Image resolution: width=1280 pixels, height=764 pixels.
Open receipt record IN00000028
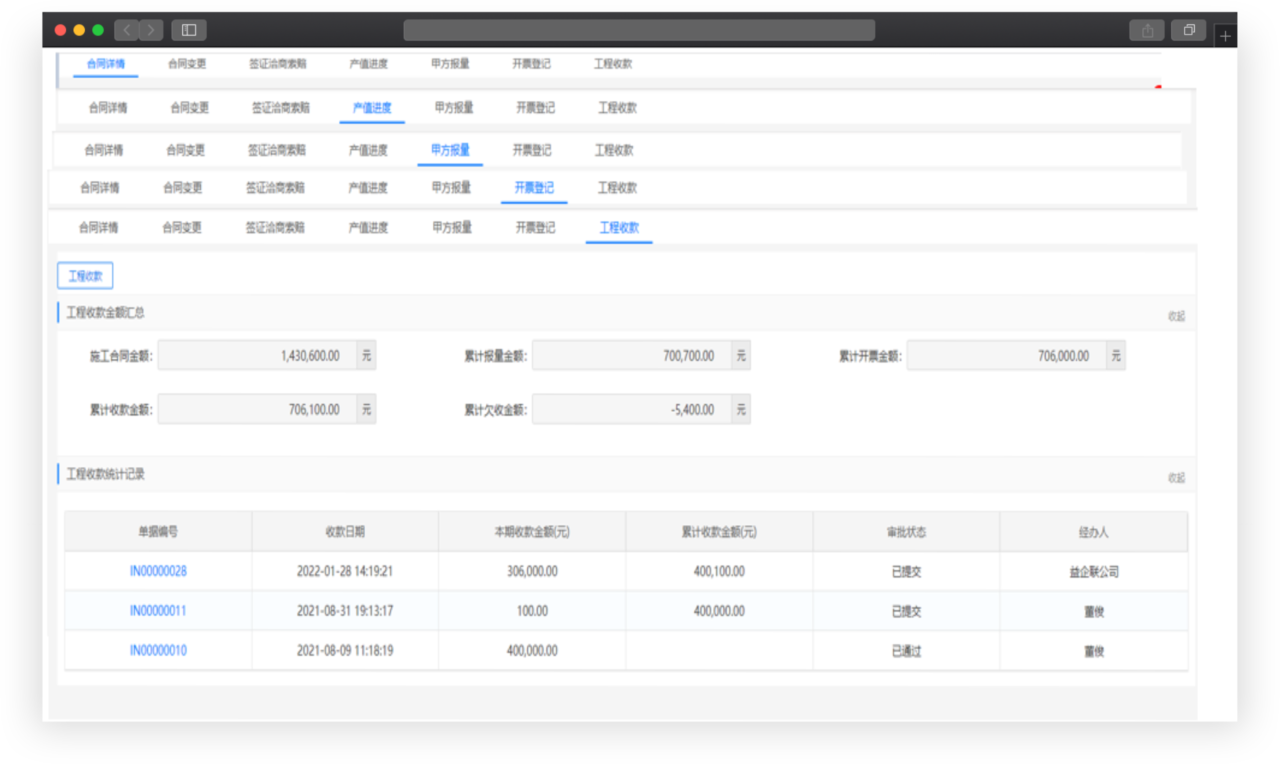(x=158, y=572)
